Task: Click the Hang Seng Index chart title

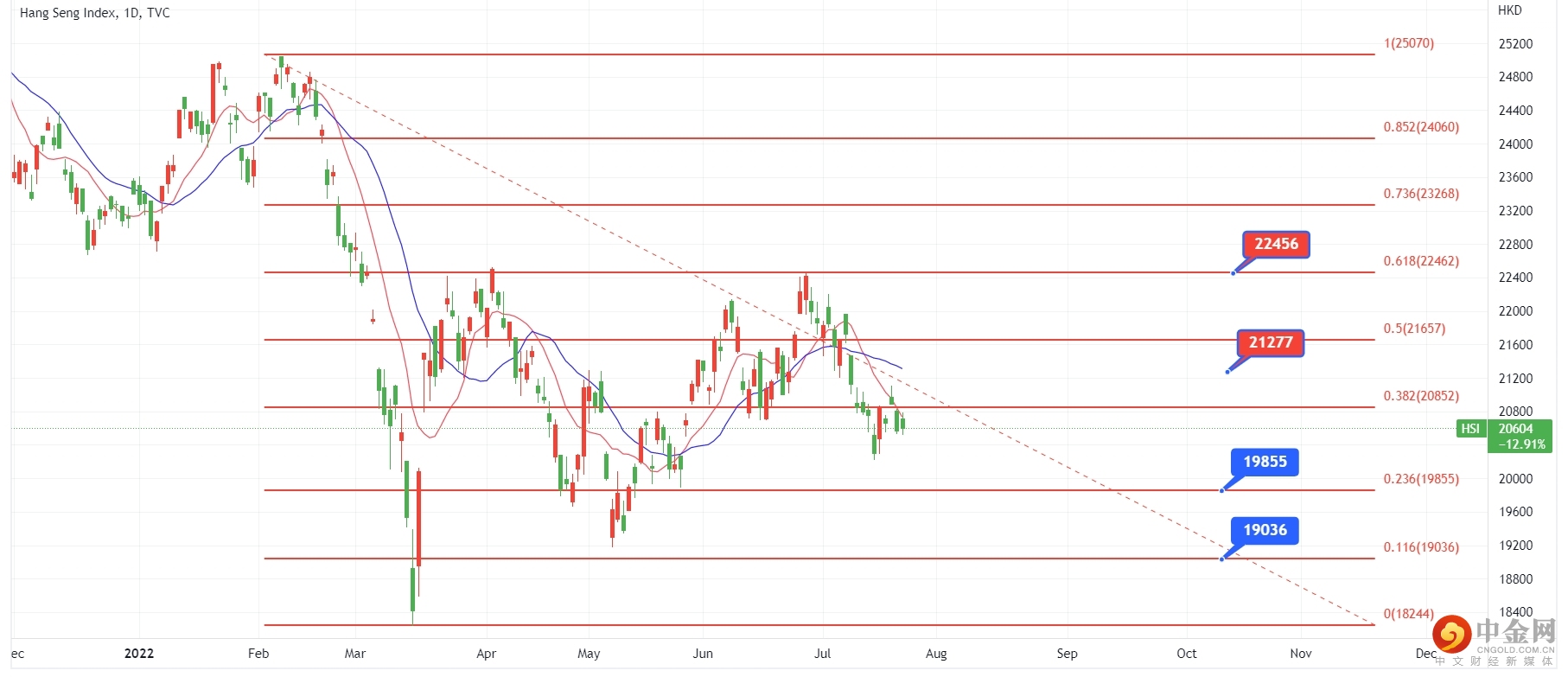Action: 95,13
